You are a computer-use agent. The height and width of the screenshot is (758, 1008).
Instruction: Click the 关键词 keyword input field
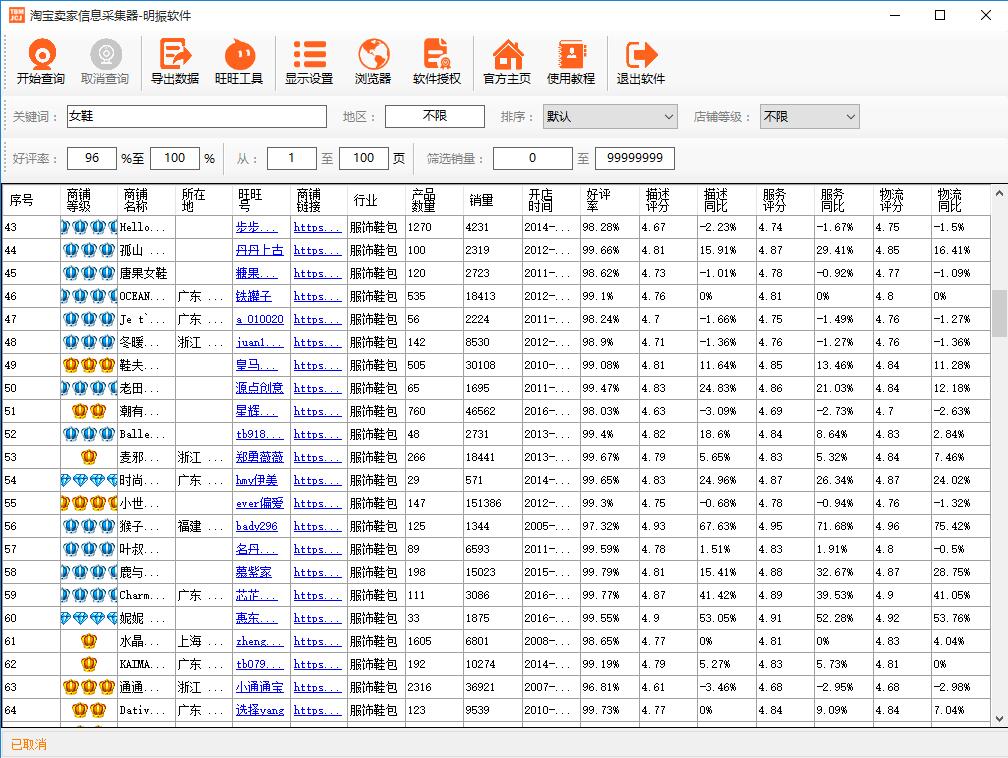pos(196,117)
